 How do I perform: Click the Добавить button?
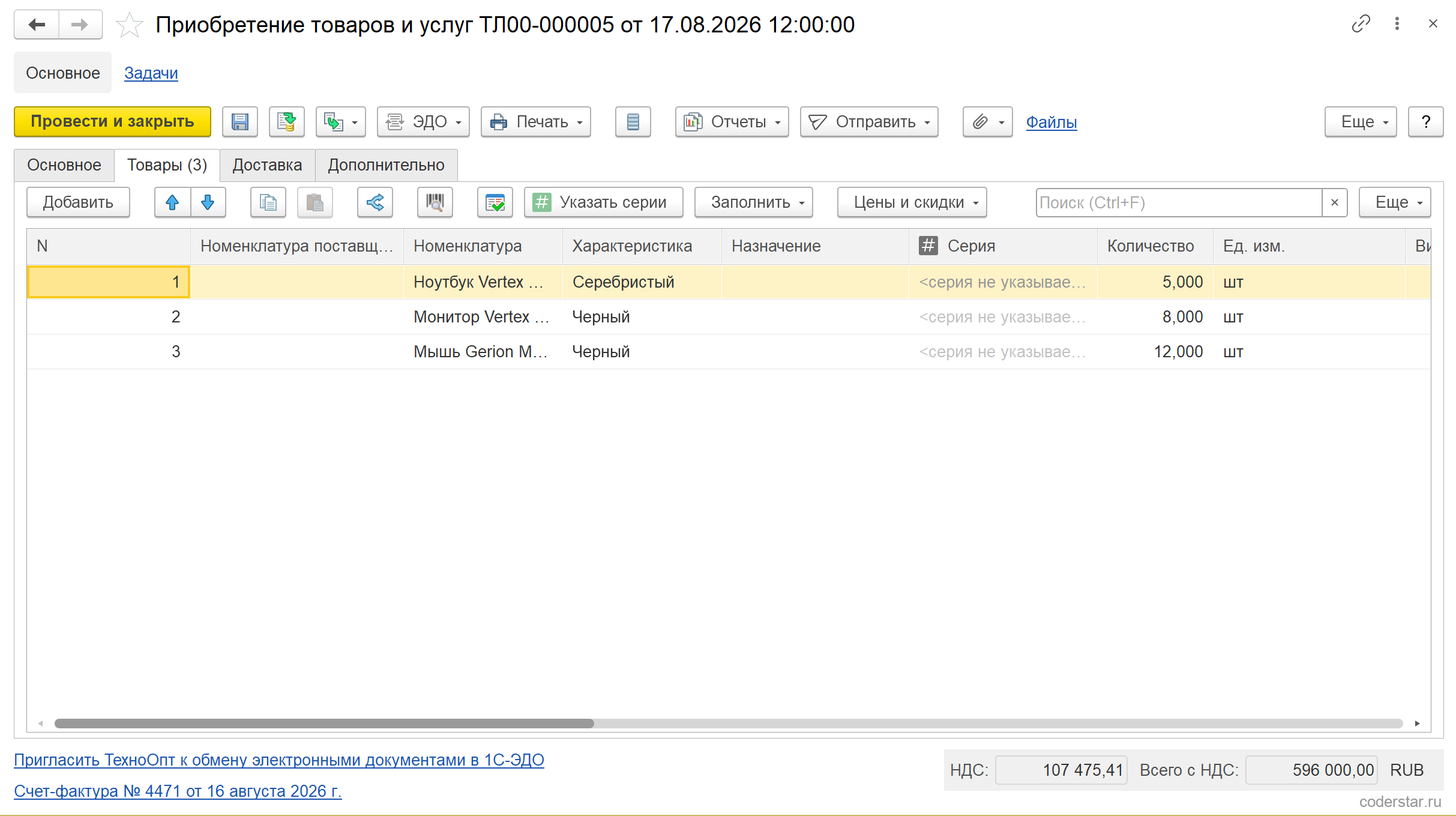point(78,202)
